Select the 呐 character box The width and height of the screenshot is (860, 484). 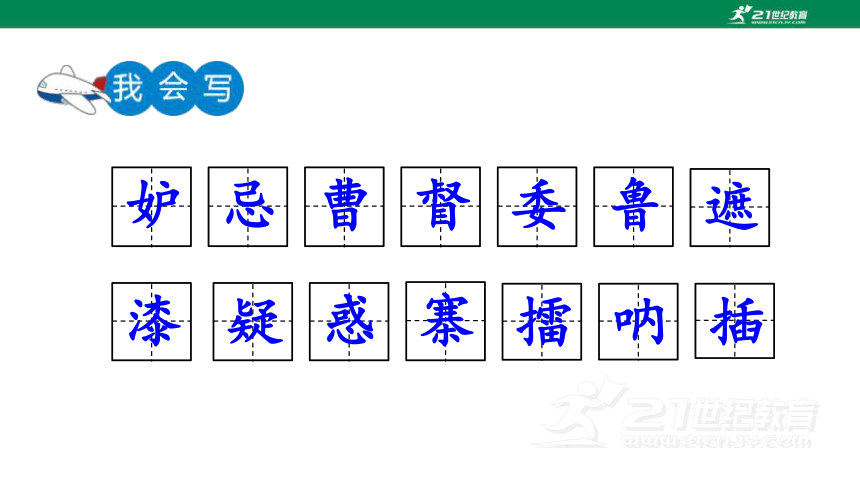pos(638,322)
